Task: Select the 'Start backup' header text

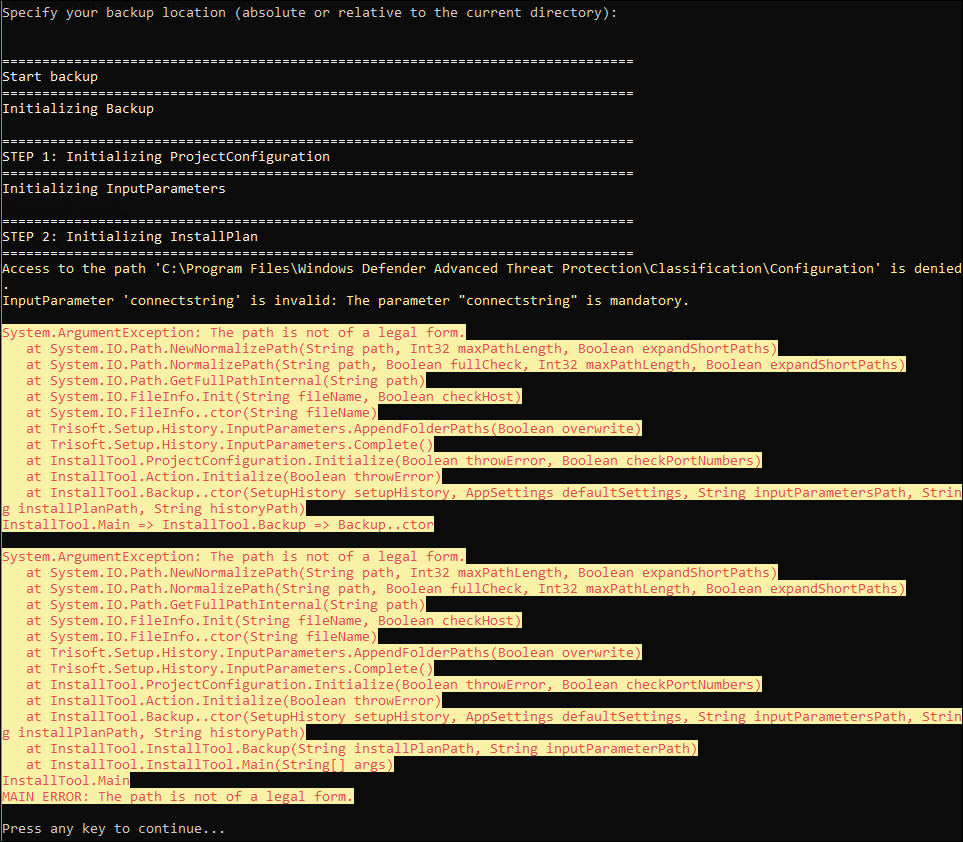Action: 49,76
